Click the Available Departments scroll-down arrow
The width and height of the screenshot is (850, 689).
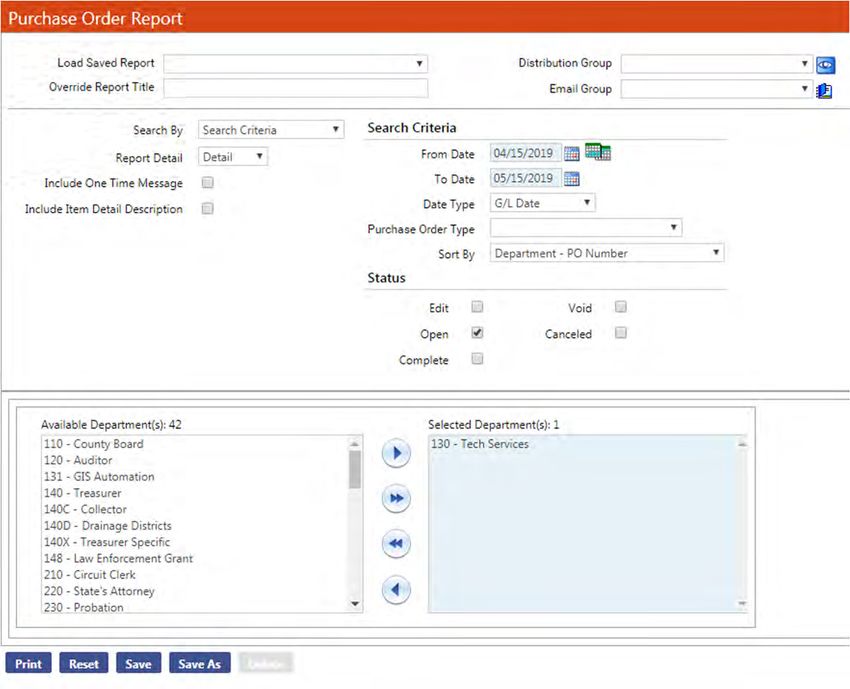[x=355, y=603]
